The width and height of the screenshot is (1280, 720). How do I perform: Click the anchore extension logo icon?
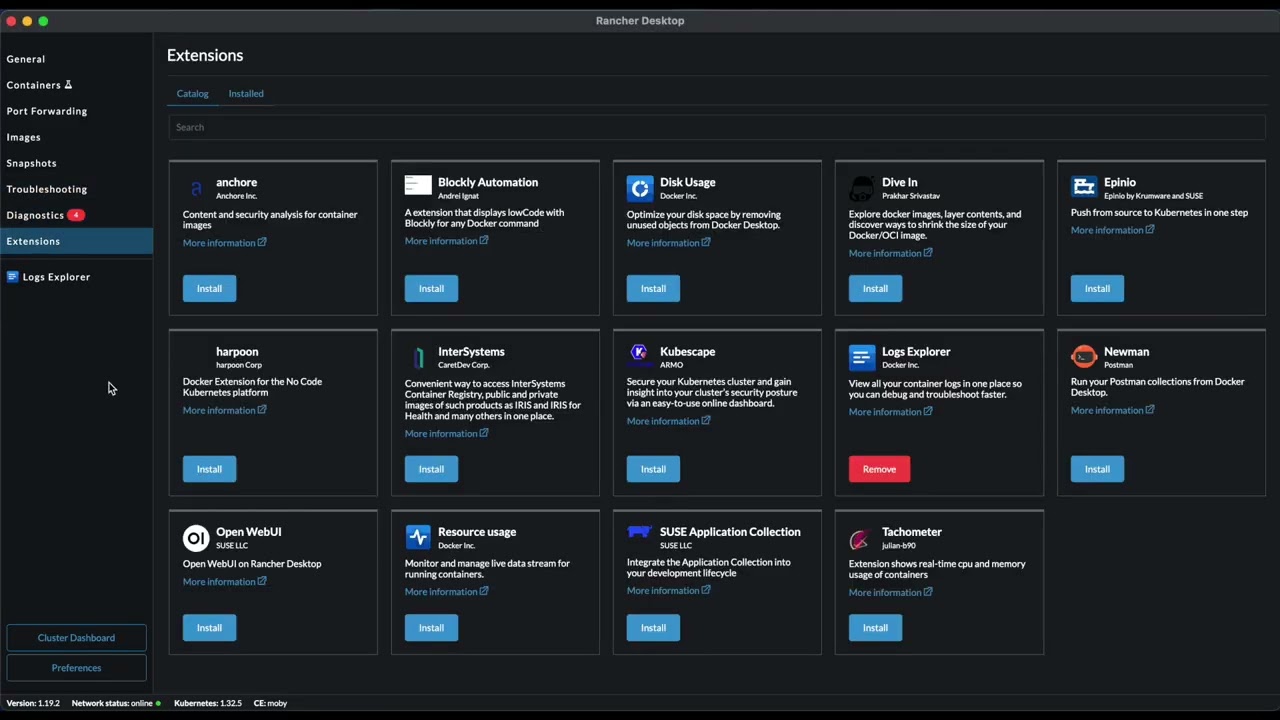click(x=196, y=188)
